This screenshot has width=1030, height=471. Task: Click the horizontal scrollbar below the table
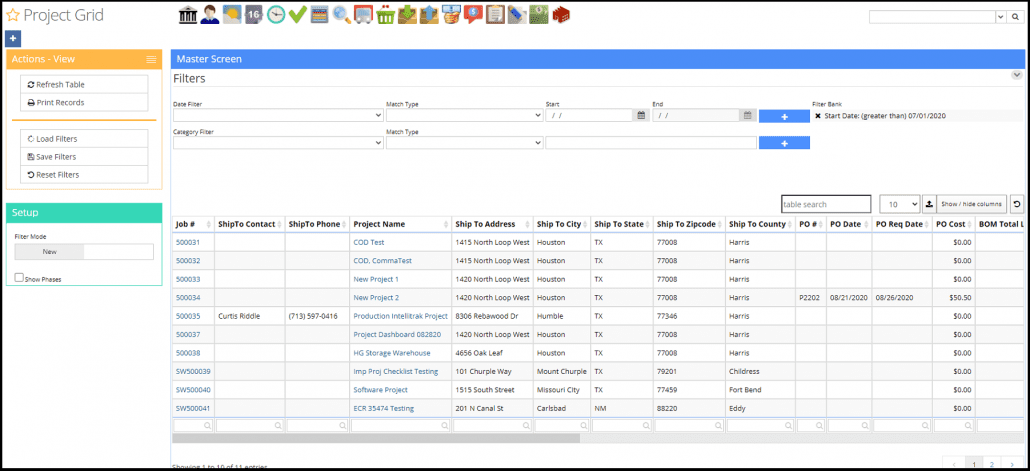tap(375, 438)
